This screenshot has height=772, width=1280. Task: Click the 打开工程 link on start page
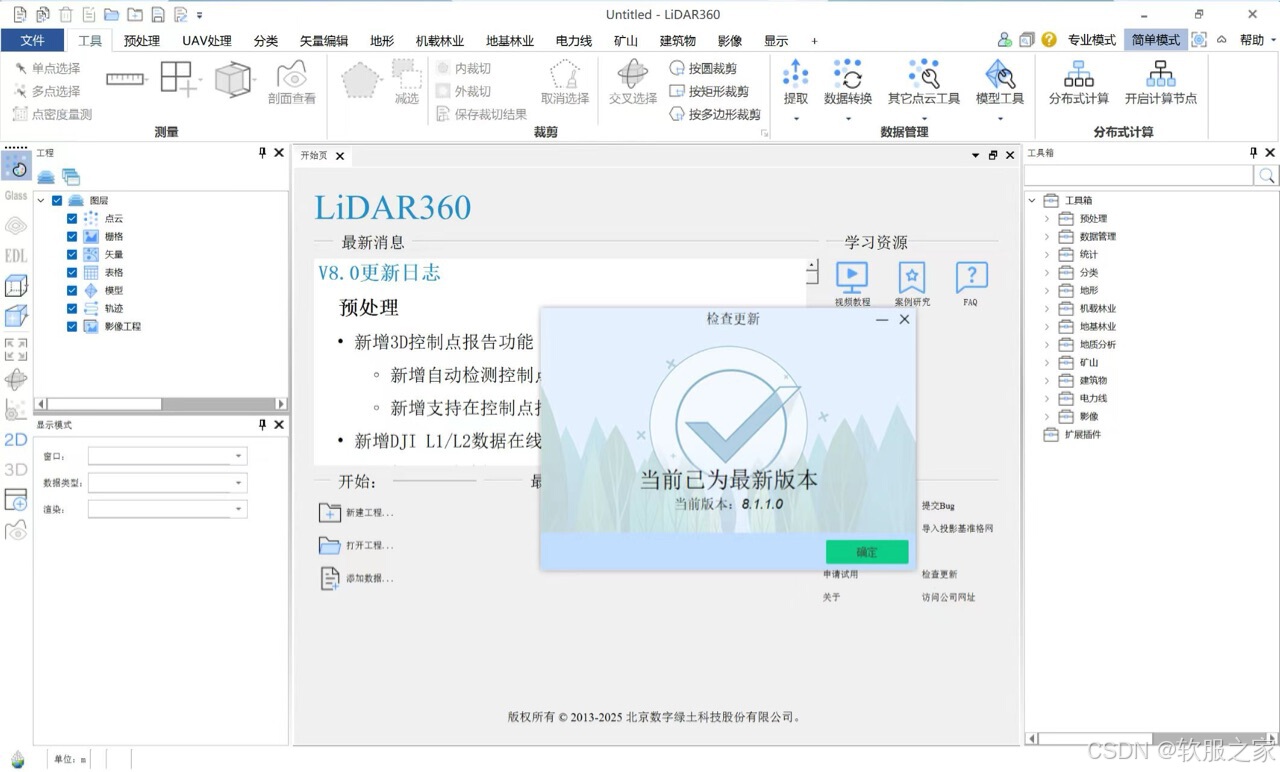click(357, 546)
